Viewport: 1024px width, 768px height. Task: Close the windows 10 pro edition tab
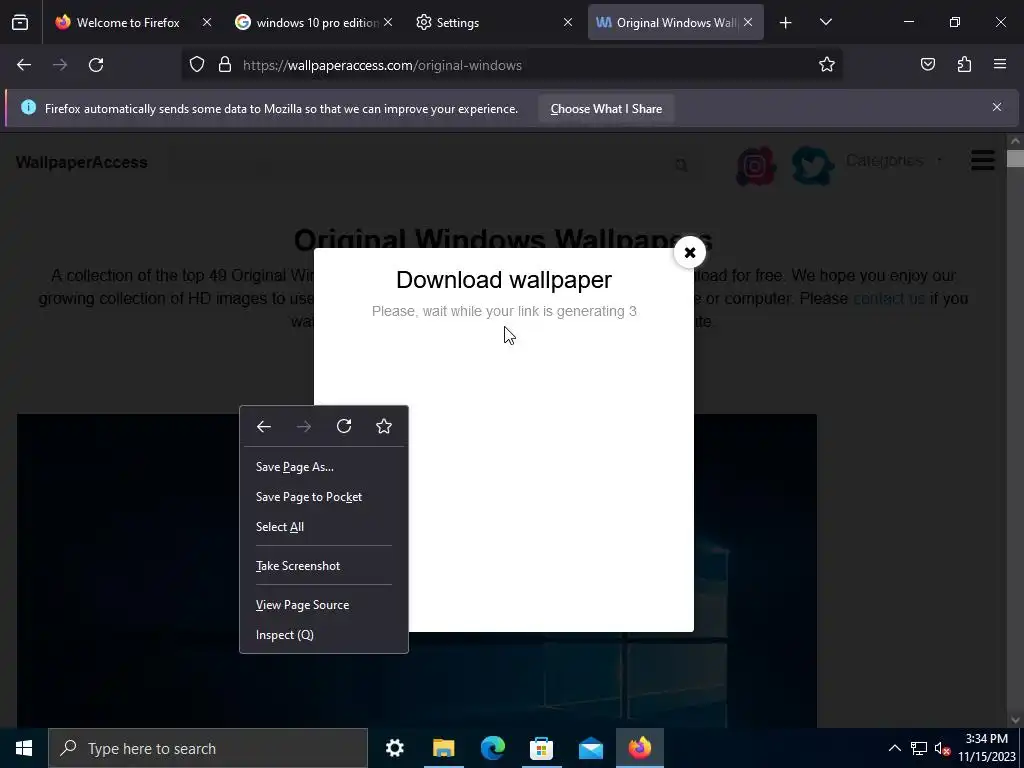388,23
